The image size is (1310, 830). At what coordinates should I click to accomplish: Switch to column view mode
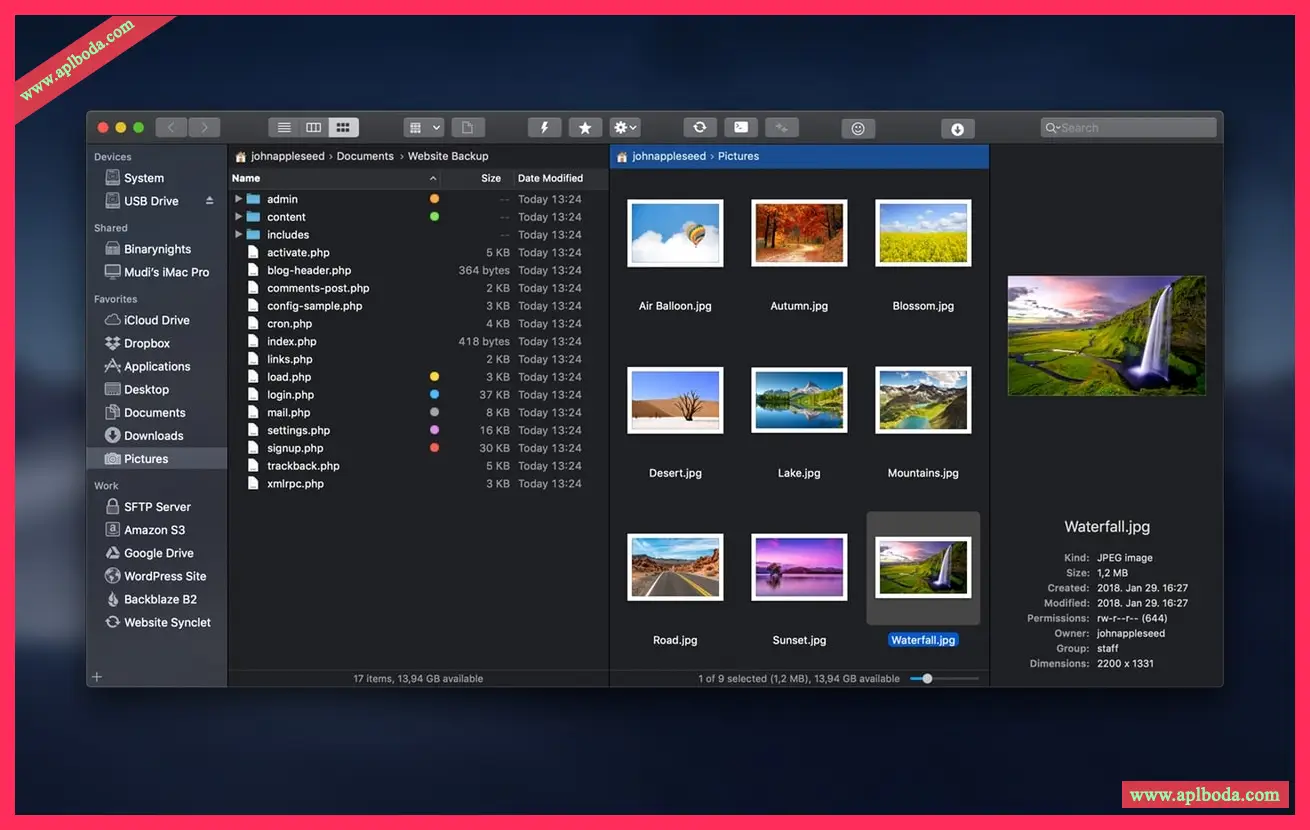(314, 127)
